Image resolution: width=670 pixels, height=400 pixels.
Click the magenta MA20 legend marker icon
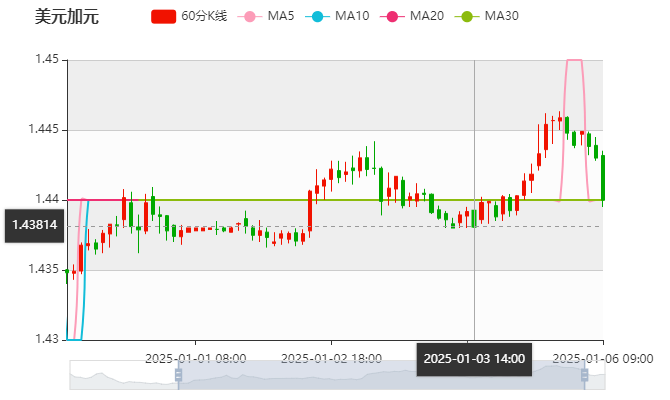click(x=395, y=16)
